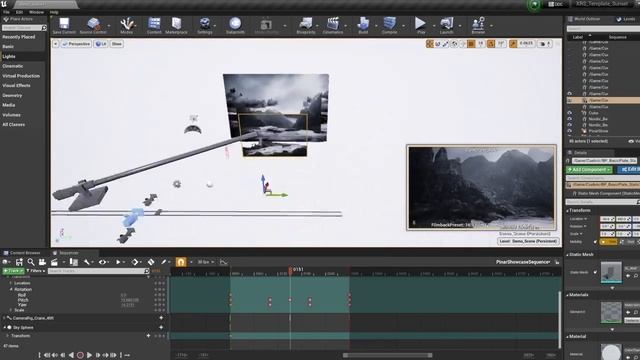Click the Save Current toolbar icon

pos(64,25)
